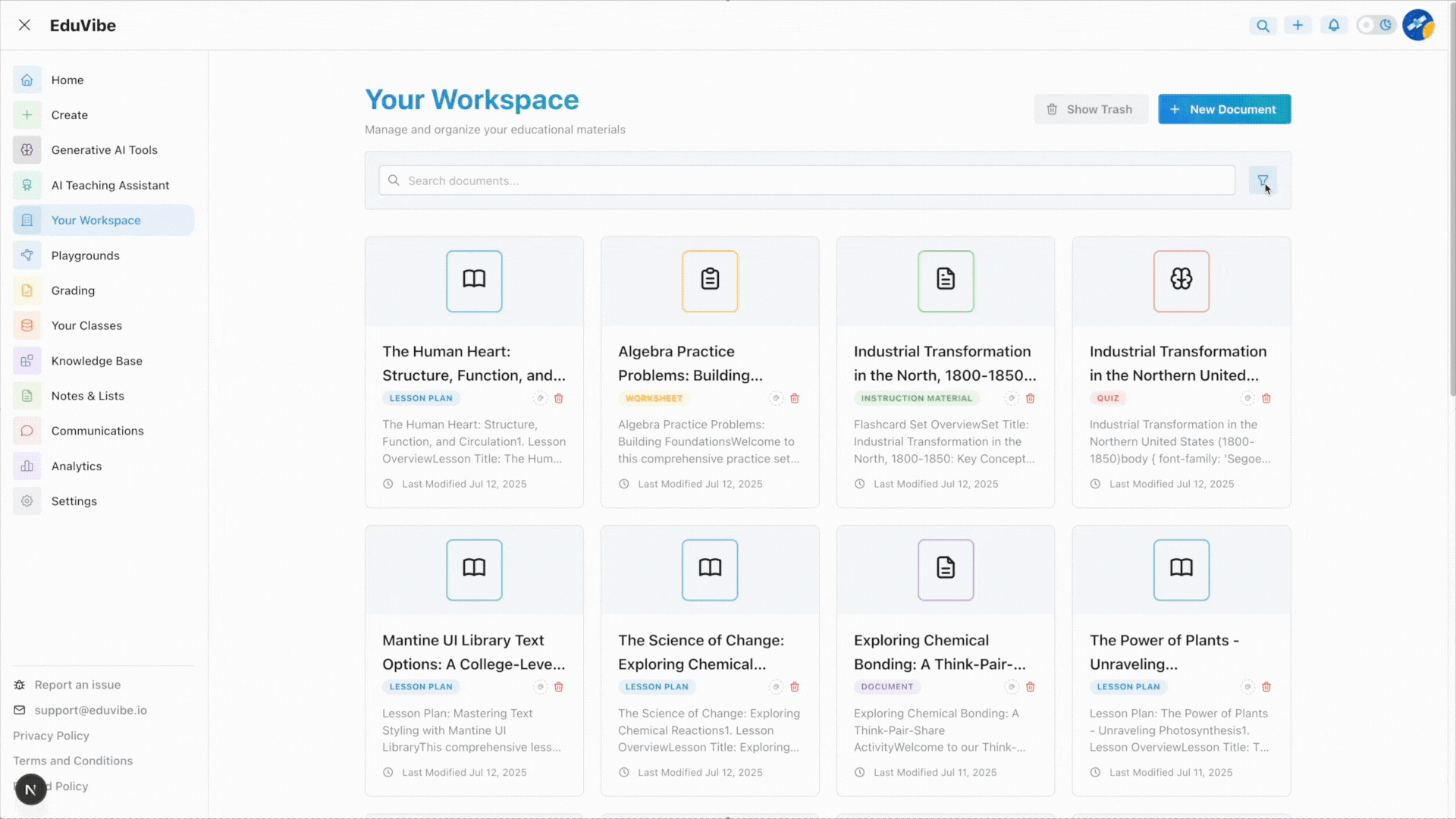1456x819 pixels.
Task: Click tag icon on Exploring Chemical Bonding card
Action: click(x=1012, y=687)
